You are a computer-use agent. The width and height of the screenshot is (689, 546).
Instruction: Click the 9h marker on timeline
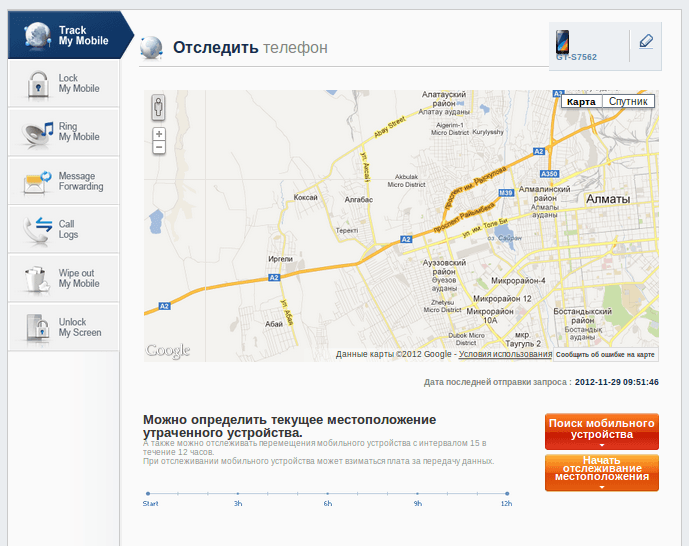click(x=417, y=494)
